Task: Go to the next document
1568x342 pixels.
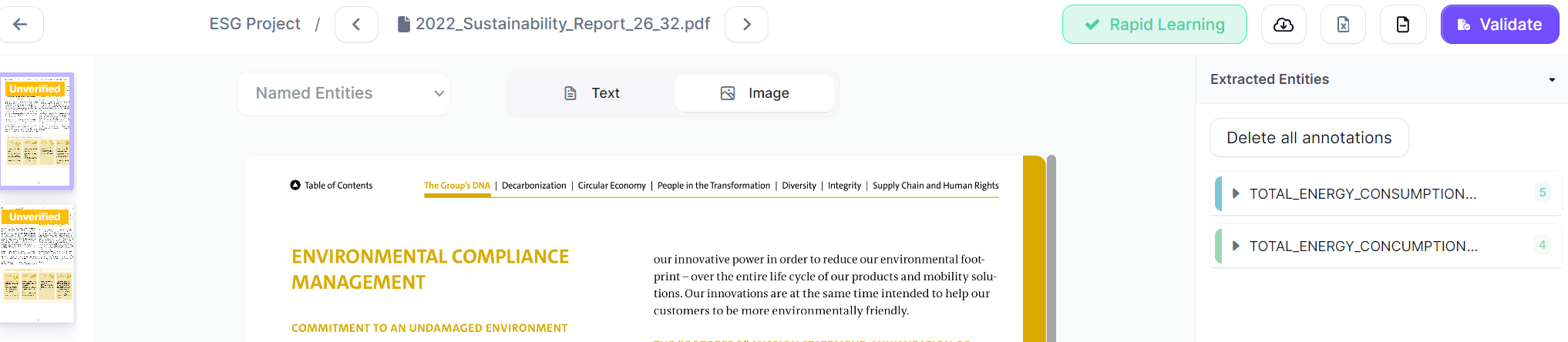Action: (746, 25)
